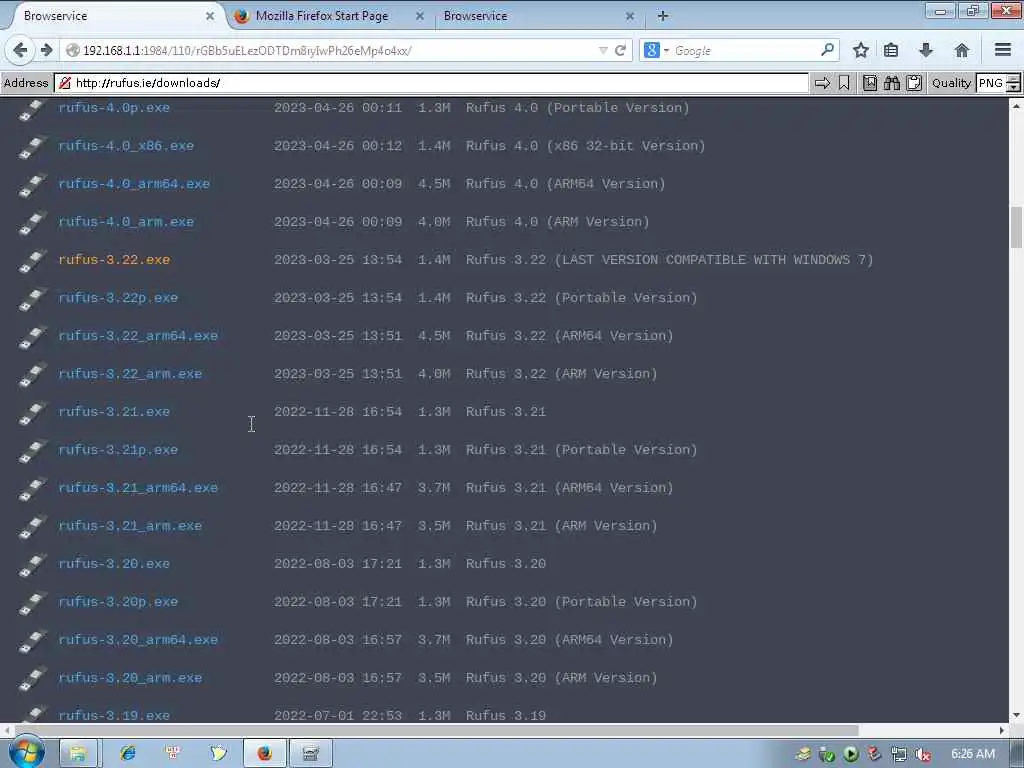Click the Browservice bookmarks page icon

pos(870,83)
